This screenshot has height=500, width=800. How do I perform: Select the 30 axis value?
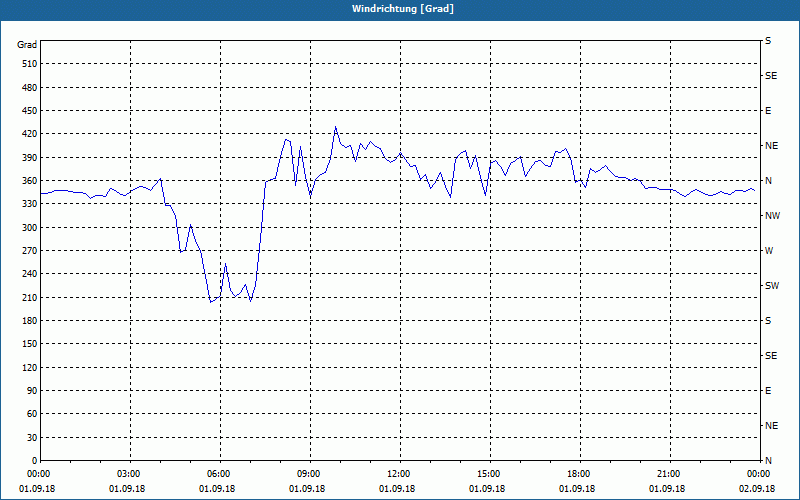point(32,438)
